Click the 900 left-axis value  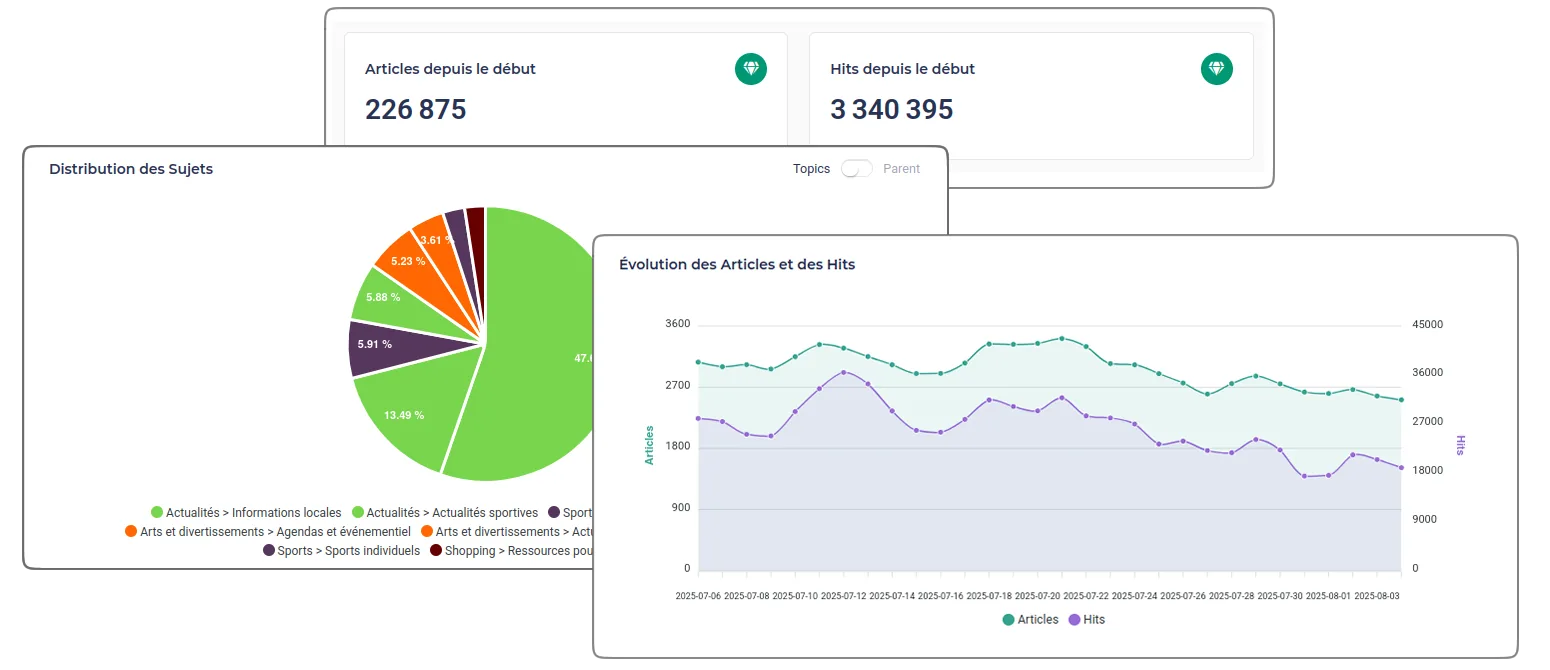[x=681, y=507]
